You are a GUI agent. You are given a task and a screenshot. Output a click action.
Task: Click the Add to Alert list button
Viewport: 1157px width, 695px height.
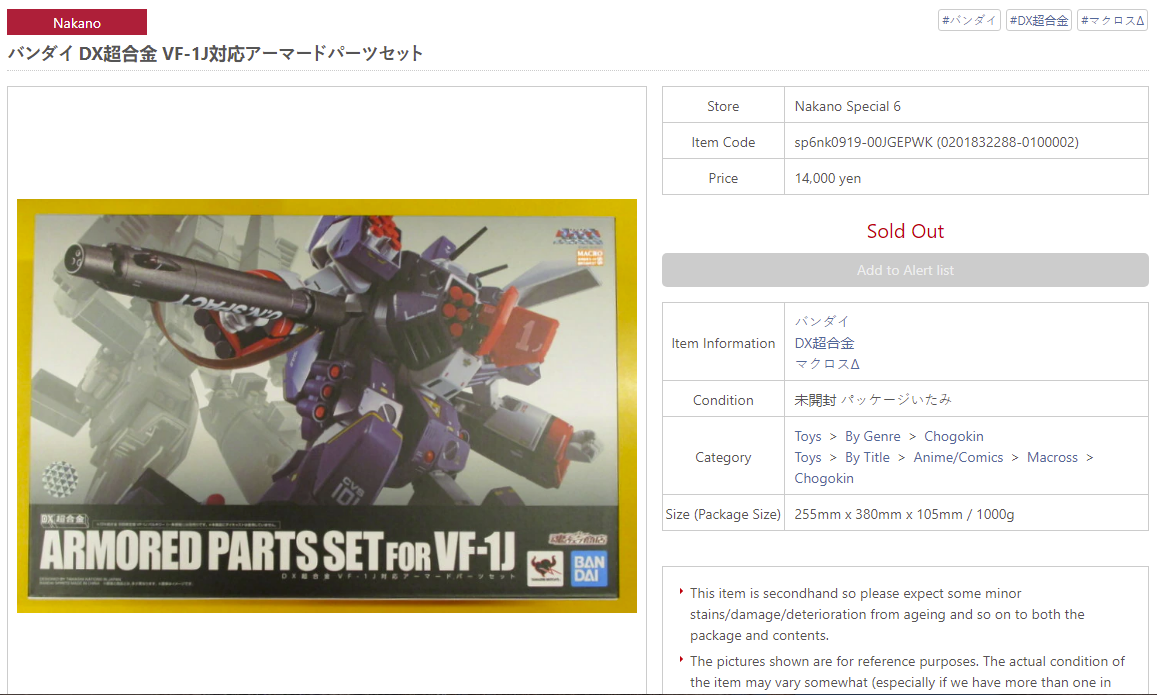click(x=905, y=270)
